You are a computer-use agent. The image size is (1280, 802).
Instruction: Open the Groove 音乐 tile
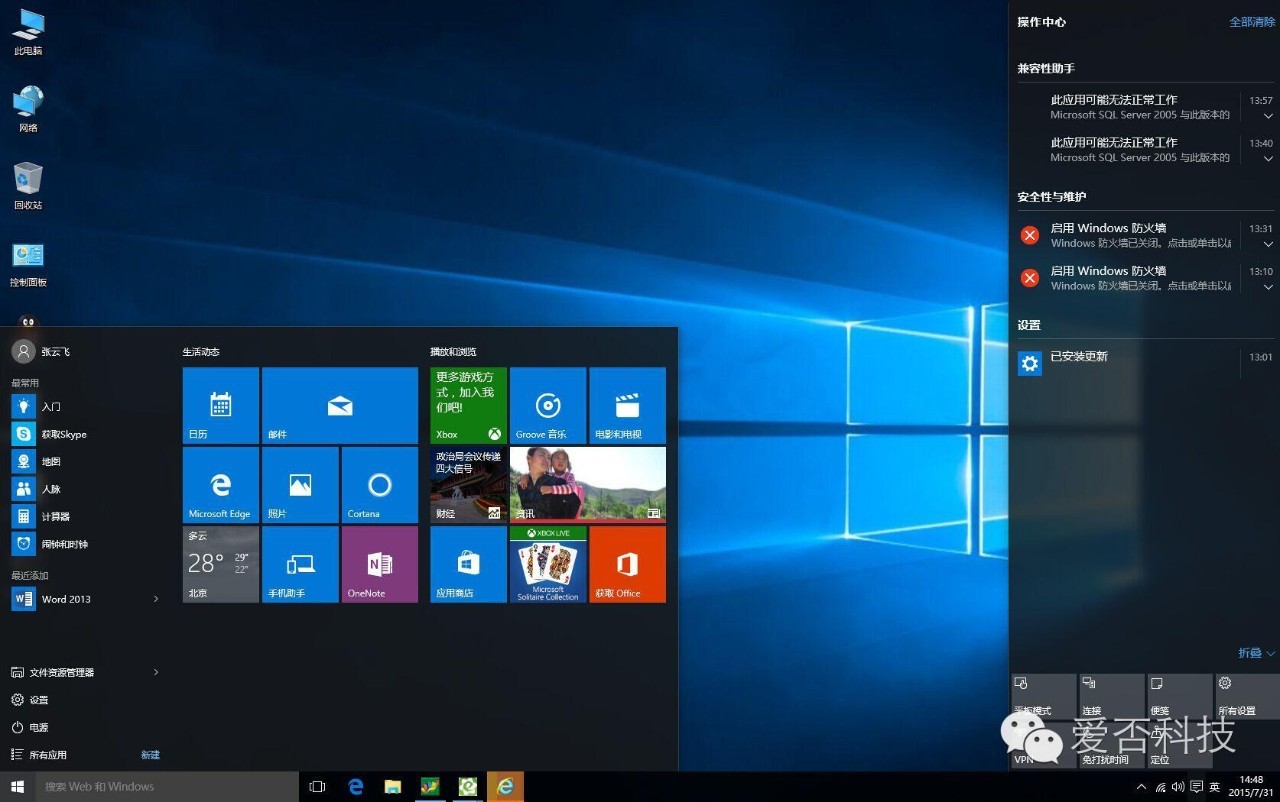pyautogui.click(x=547, y=405)
